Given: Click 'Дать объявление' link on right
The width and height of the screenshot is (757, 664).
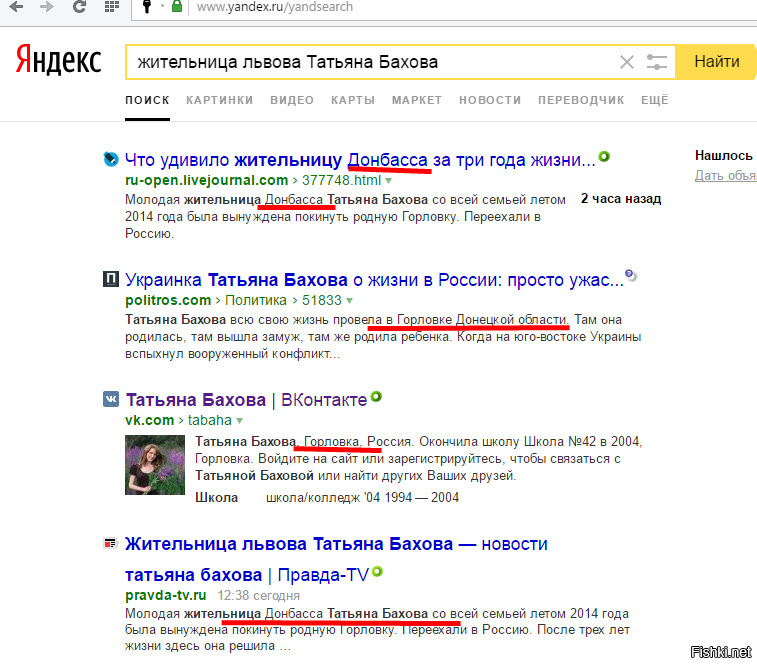Looking at the screenshot, I should pyautogui.click(x=726, y=175).
